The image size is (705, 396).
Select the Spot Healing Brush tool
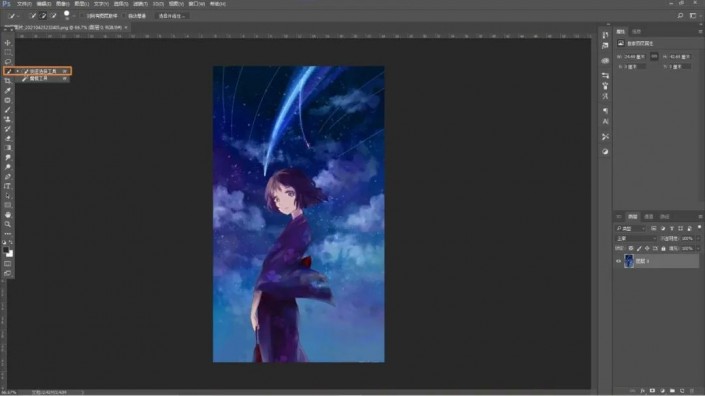coord(8,100)
